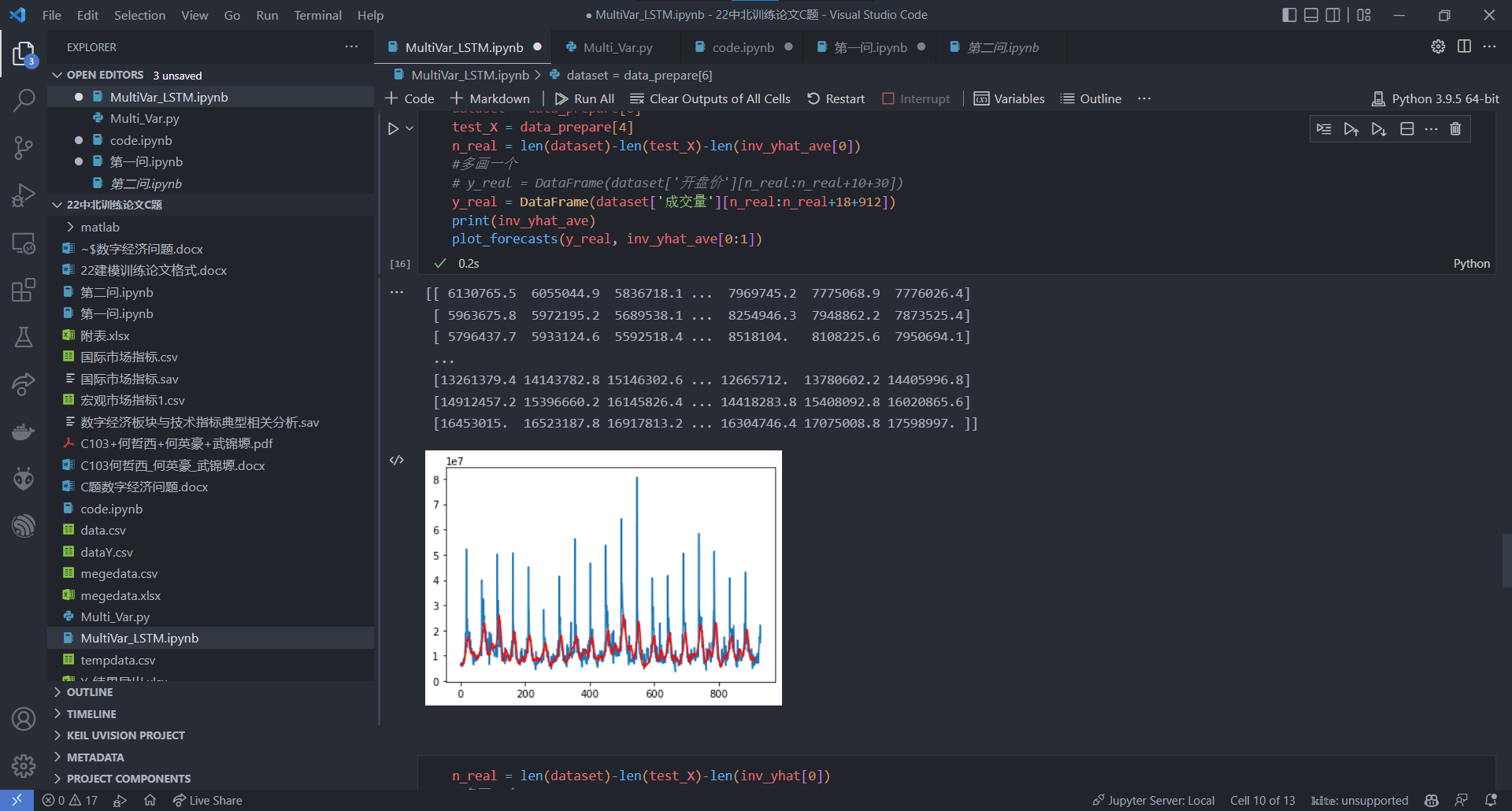Execute cell and below from toolbar
Screen dimensions: 1512x811
tap(1378, 129)
